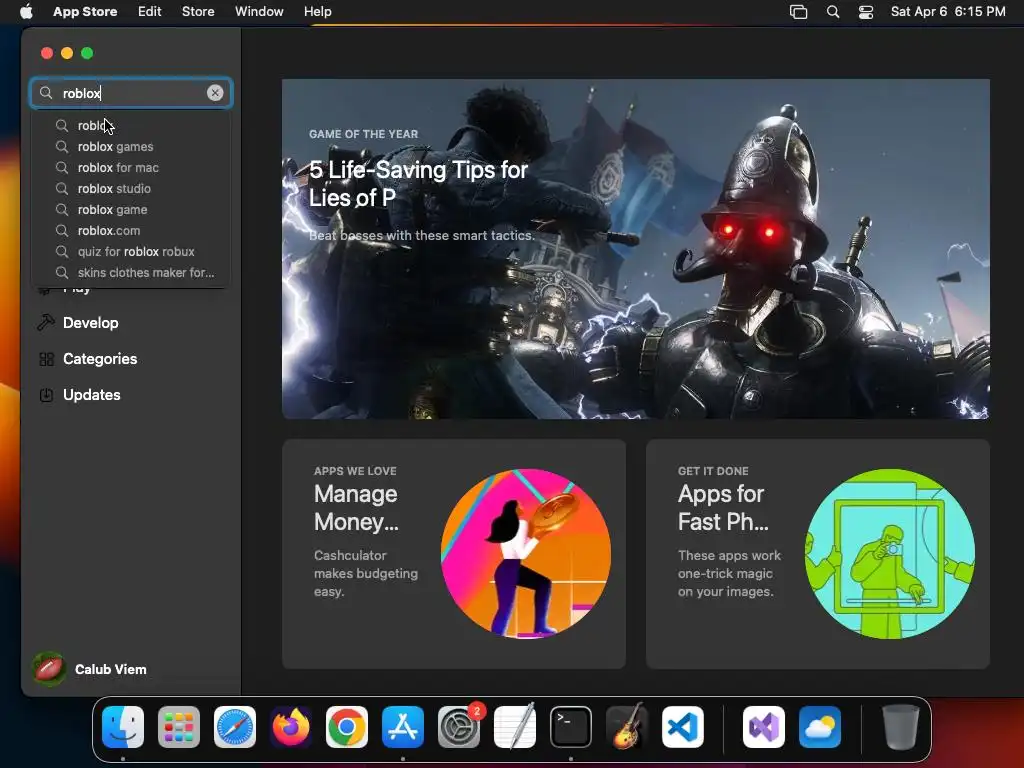Launch GarageBand from the dock

[x=627, y=727]
